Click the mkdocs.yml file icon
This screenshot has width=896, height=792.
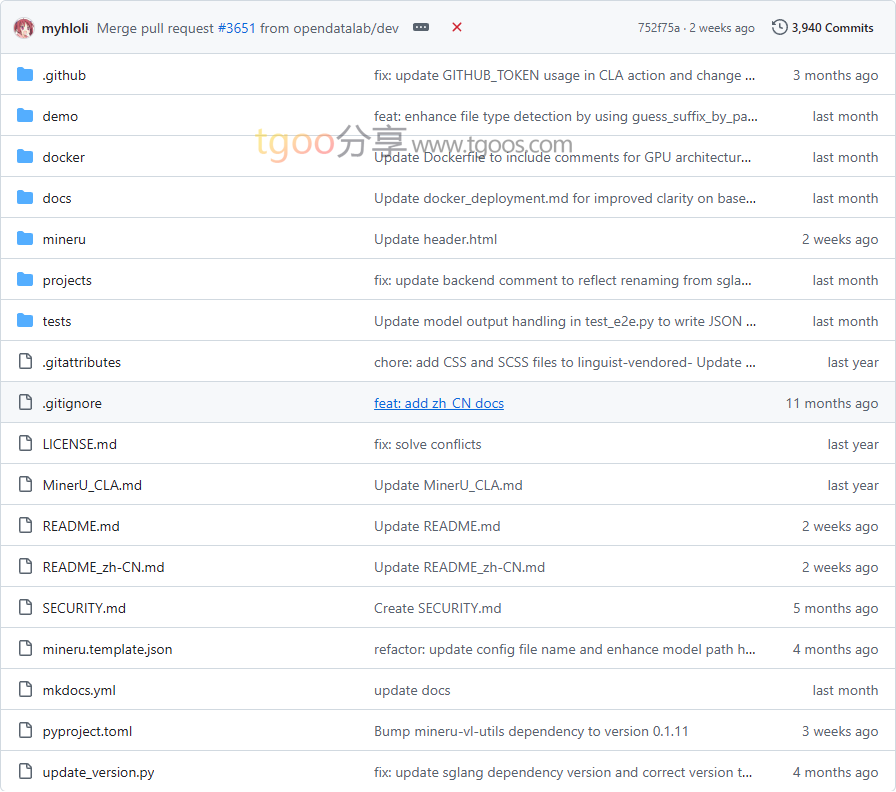[26, 690]
